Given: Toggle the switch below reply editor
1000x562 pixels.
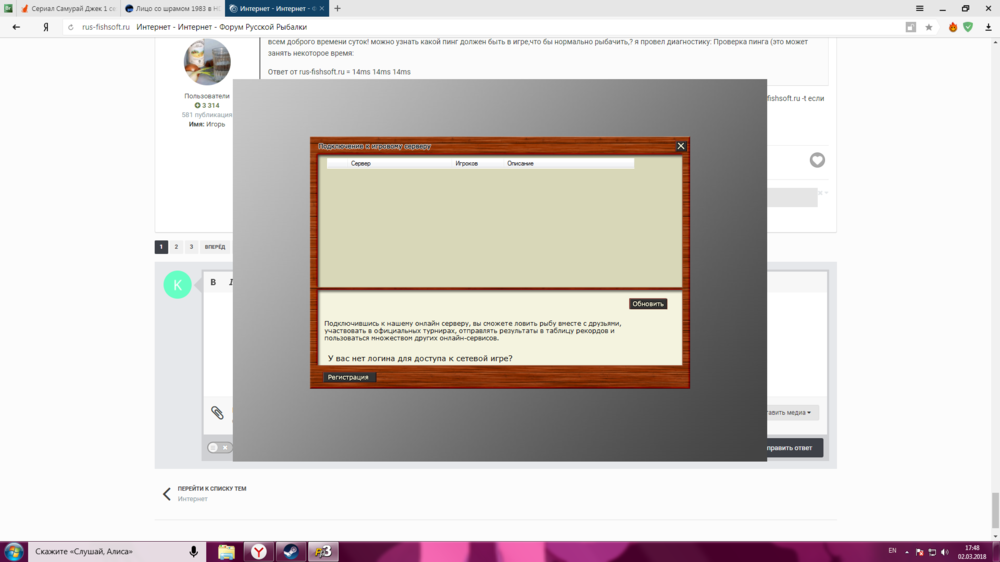Looking at the screenshot, I should [219, 447].
